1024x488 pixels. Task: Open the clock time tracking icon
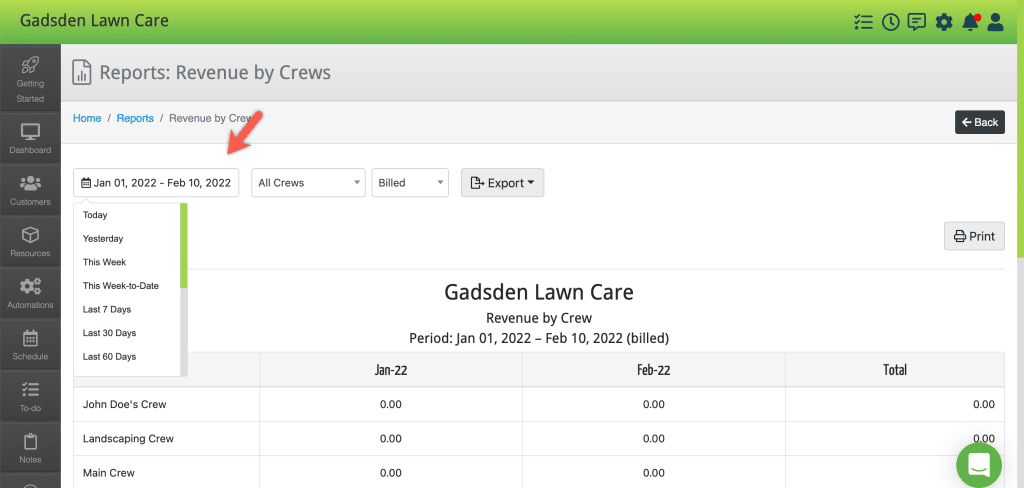(x=890, y=22)
